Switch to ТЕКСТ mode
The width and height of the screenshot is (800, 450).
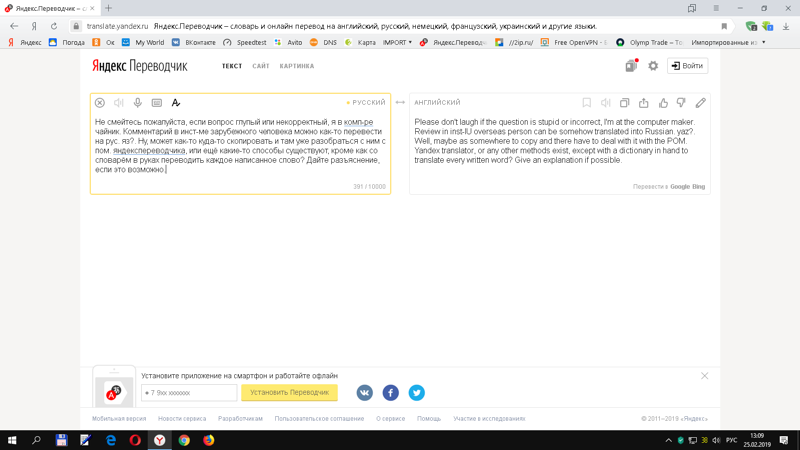(232, 66)
